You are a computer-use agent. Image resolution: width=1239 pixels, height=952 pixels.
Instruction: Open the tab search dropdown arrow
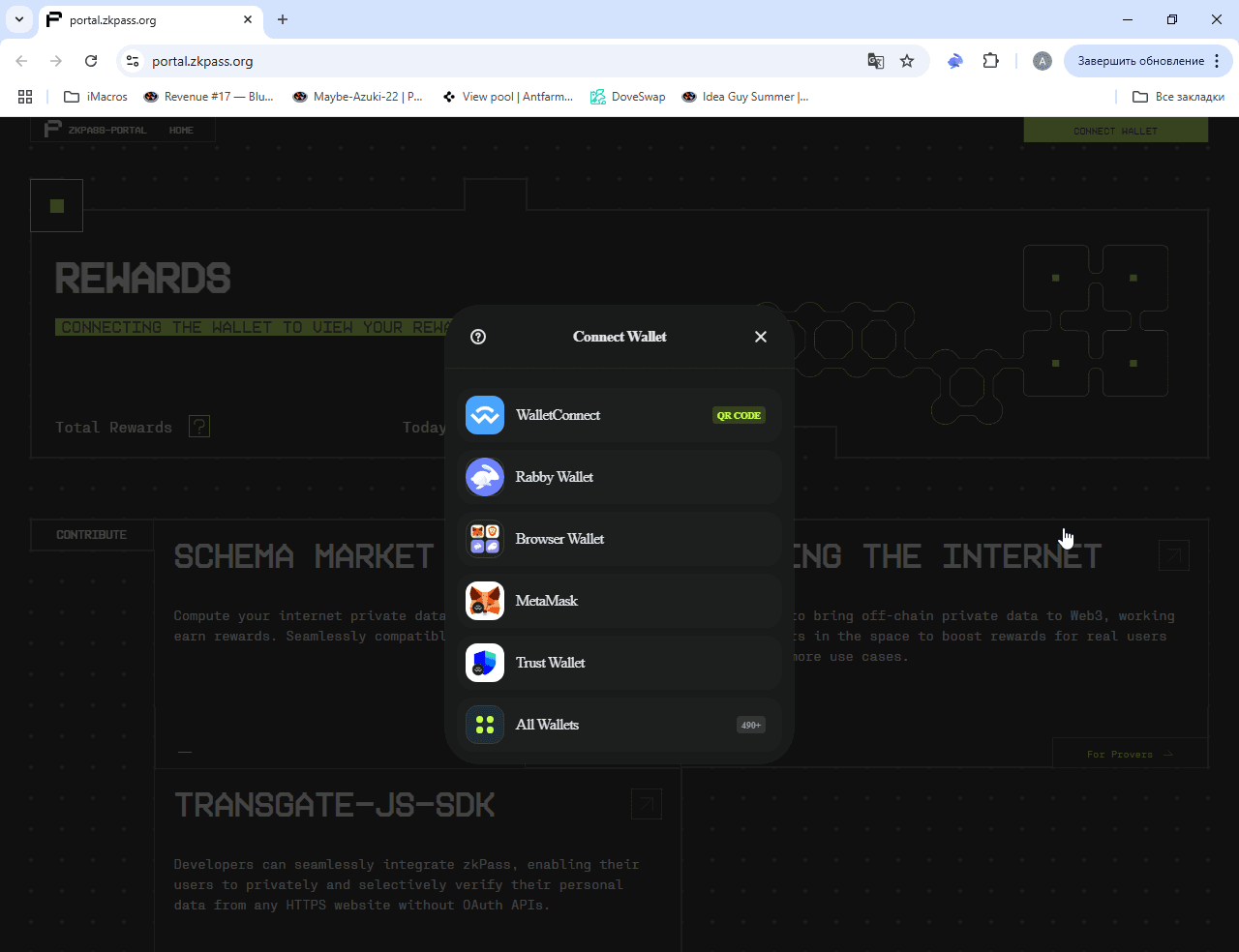click(x=19, y=19)
